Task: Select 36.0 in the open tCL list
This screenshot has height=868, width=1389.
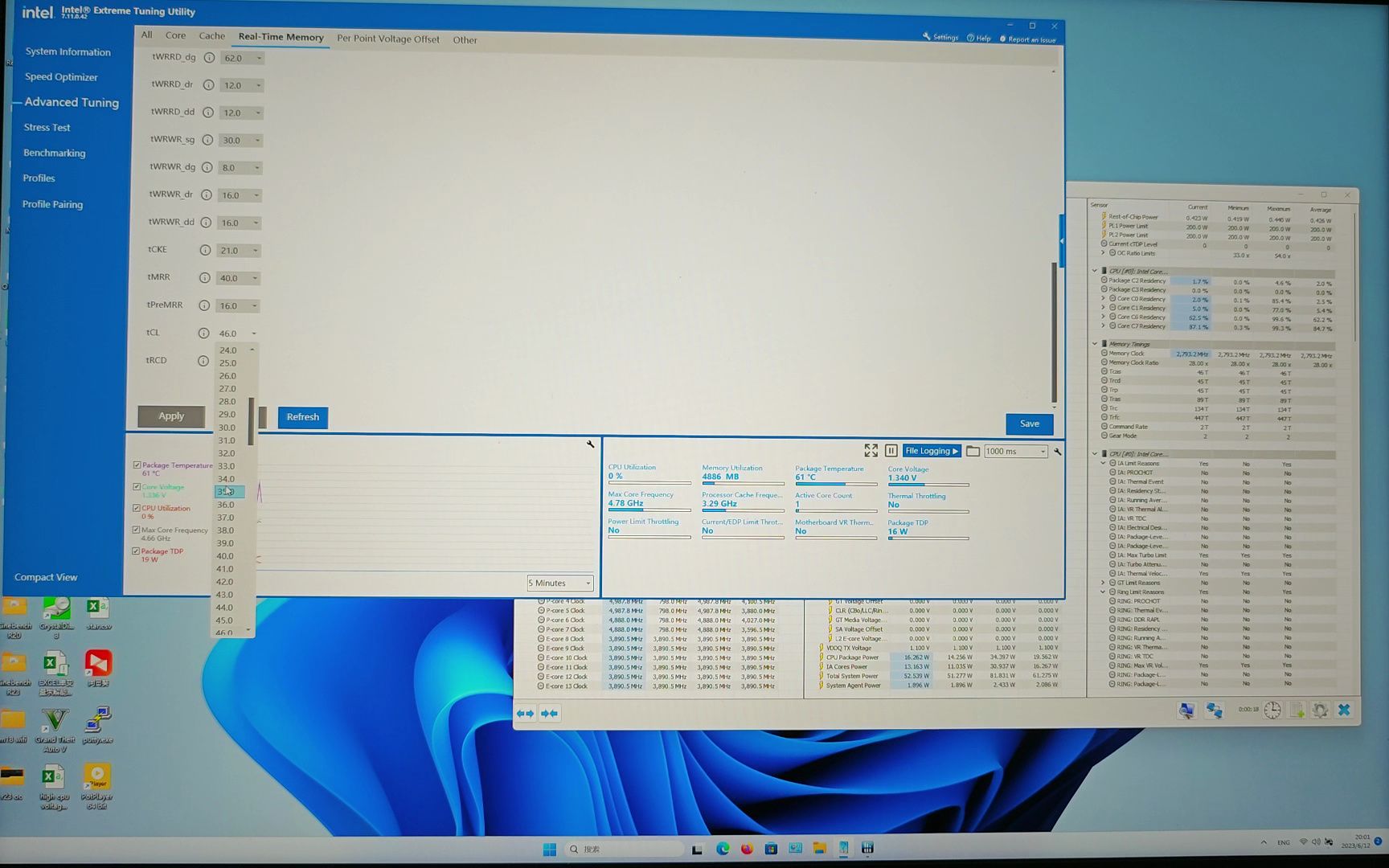Action: 226,505
